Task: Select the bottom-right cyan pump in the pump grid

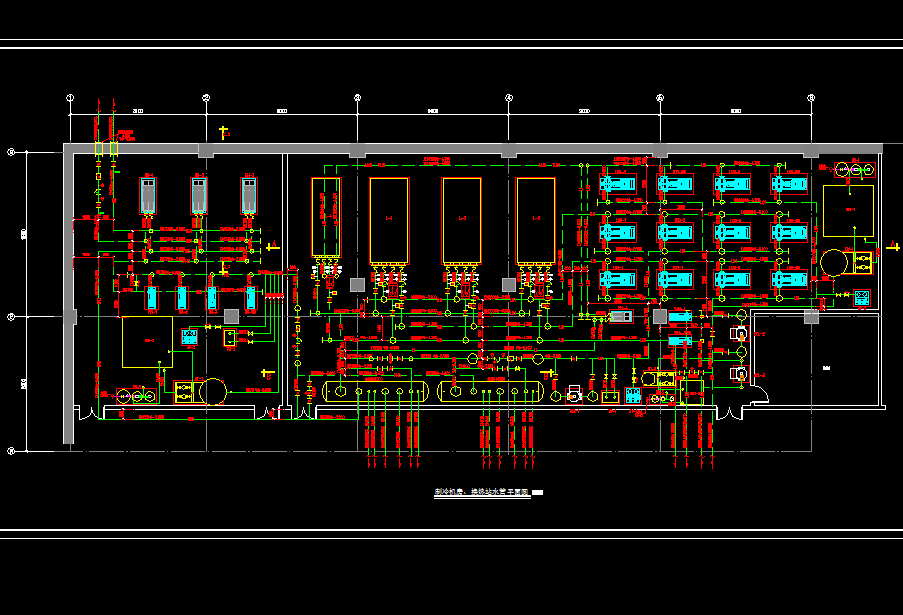Action: (790, 279)
